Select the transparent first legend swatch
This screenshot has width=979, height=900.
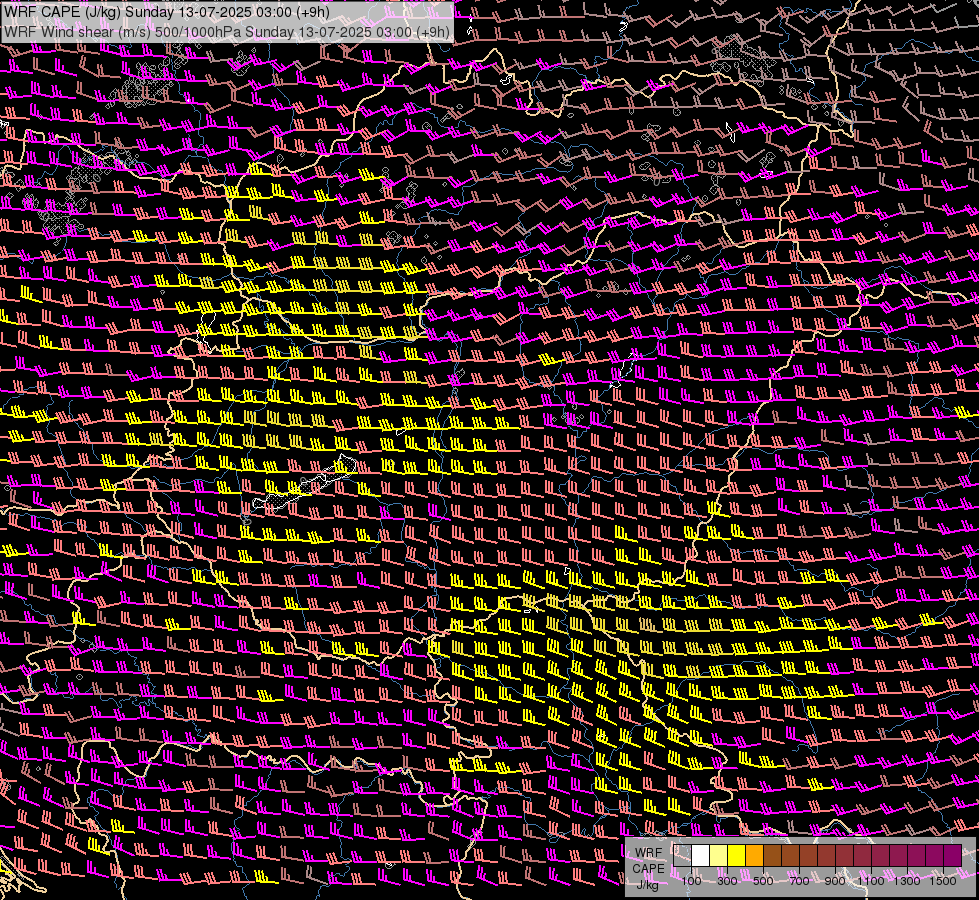(682, 856)
